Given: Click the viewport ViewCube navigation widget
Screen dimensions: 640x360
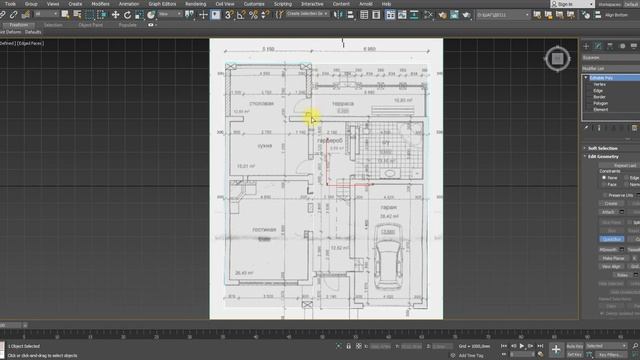Looking at the screenshot, I should [x=558, y=59].
